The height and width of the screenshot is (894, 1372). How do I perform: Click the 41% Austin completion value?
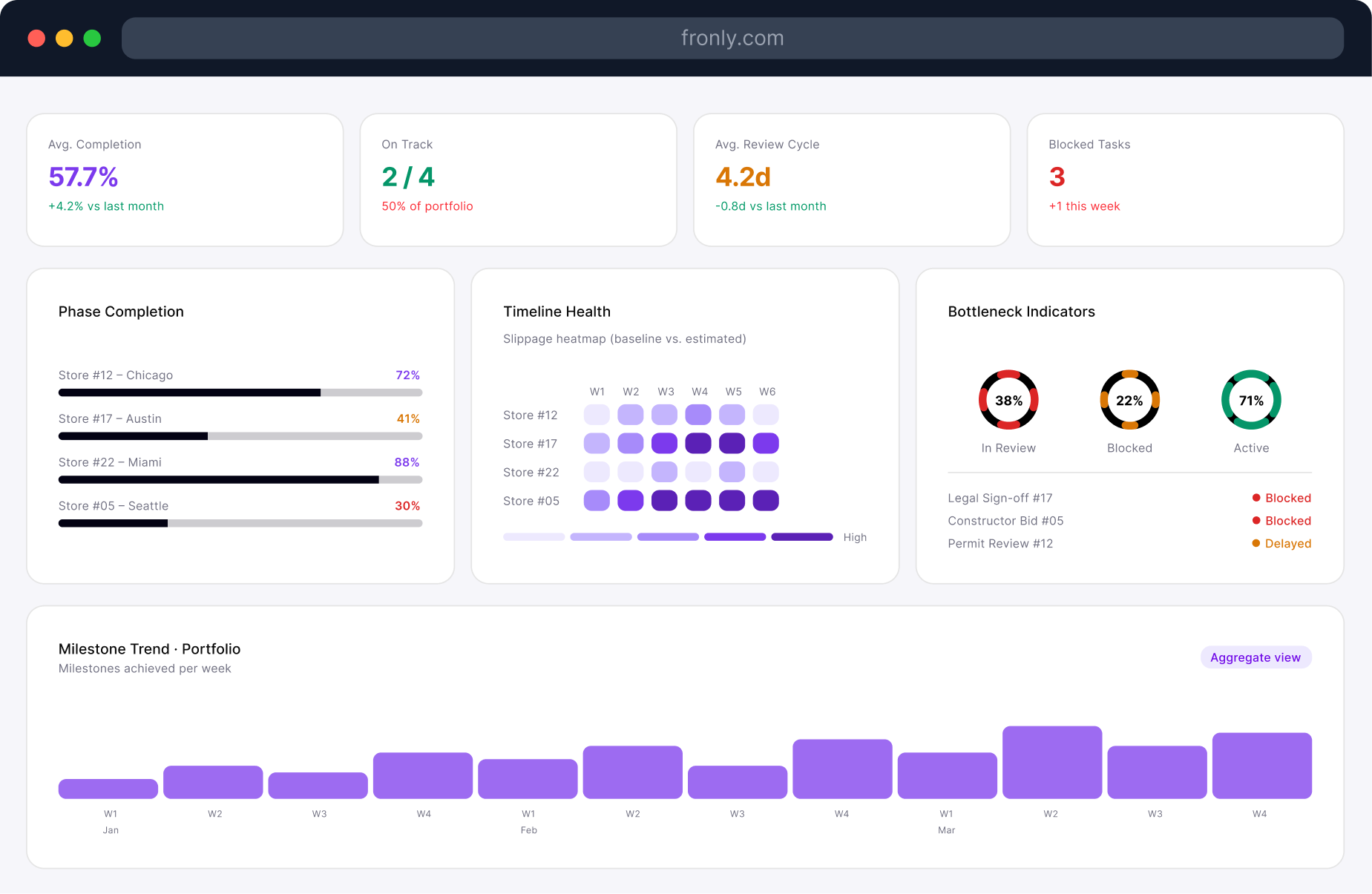[408, 419]
